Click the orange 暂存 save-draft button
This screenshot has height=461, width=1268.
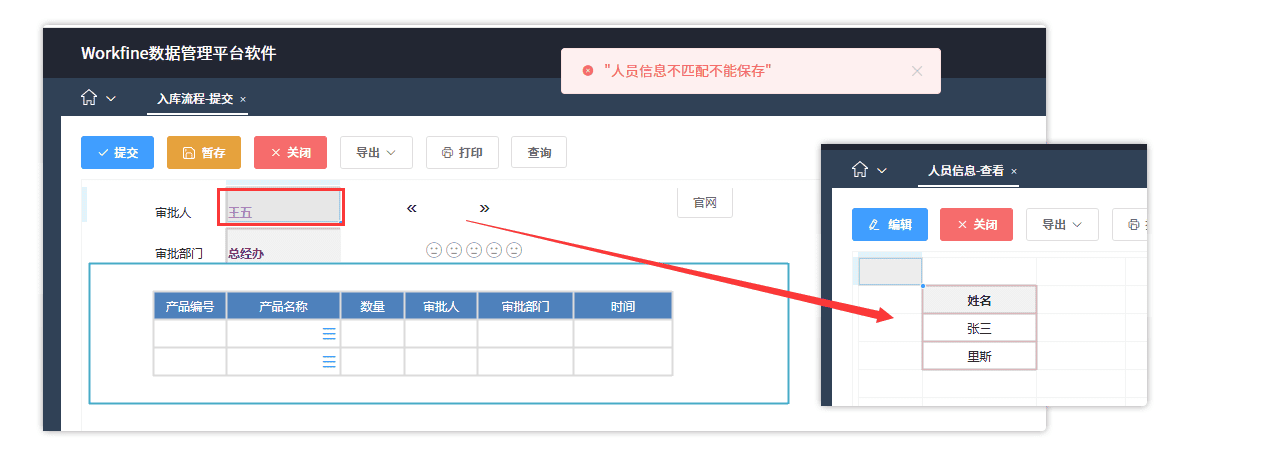coord(204,152)
